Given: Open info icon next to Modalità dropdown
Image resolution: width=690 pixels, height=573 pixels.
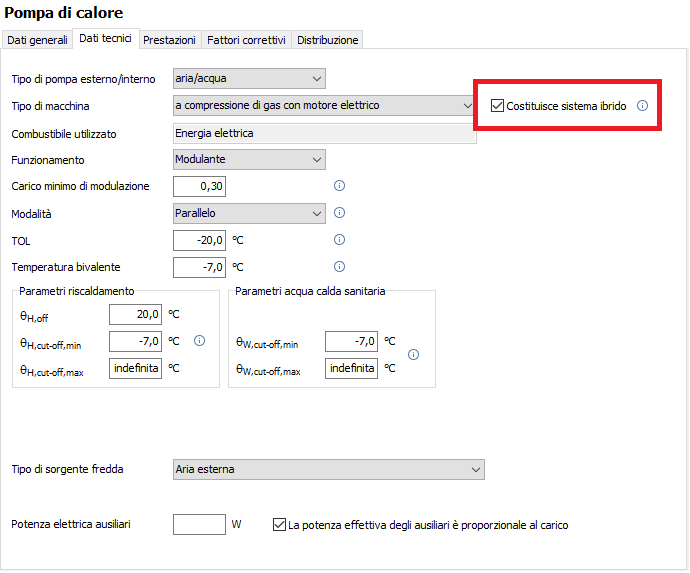Looking at the screenshot, I should pyautogui.click(x=339, y=213).
